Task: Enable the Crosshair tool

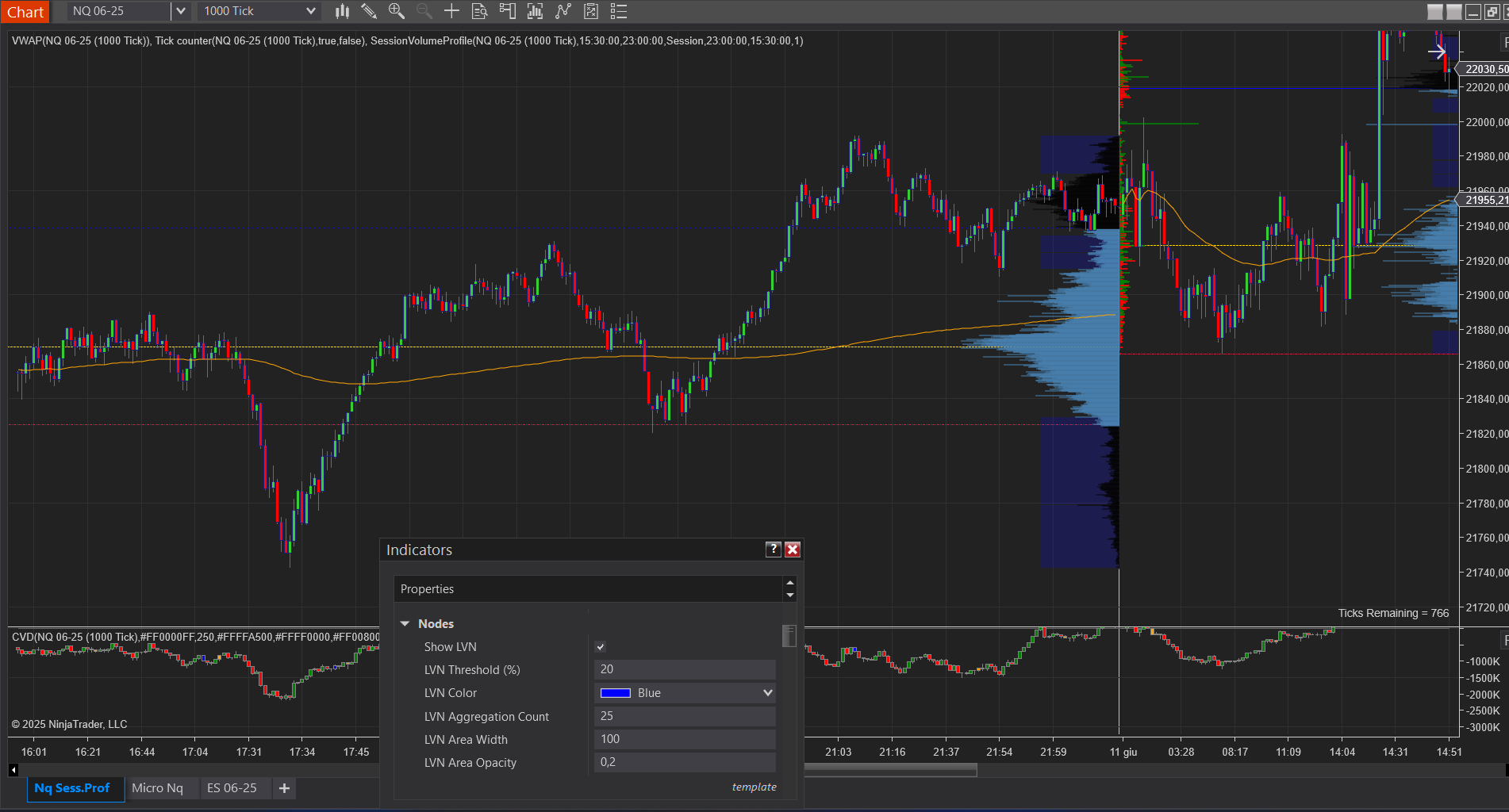Action: click(x=451, y=11)
